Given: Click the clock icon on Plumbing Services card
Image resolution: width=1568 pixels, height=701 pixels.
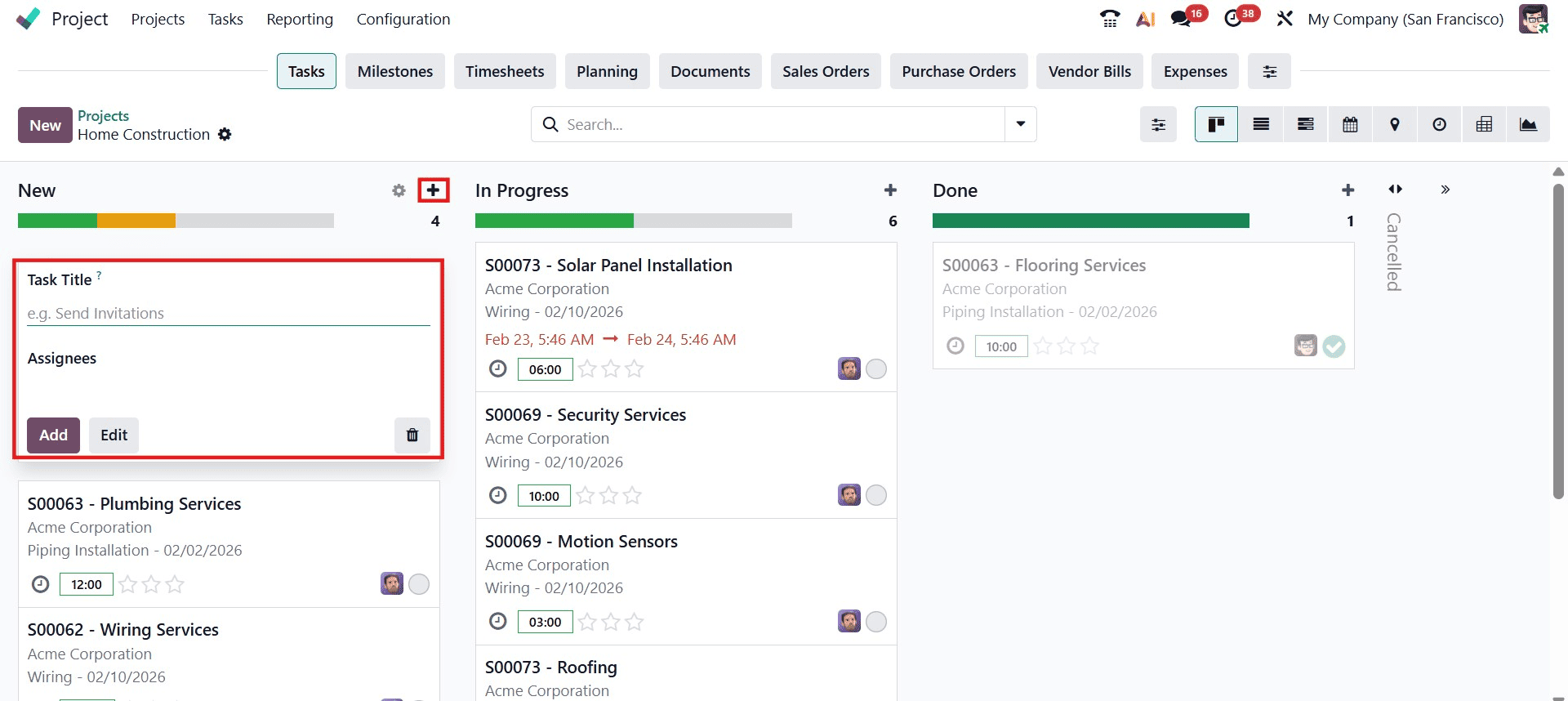Looking at the screenshot, I should pyautogui.click(x=41, y=584).
